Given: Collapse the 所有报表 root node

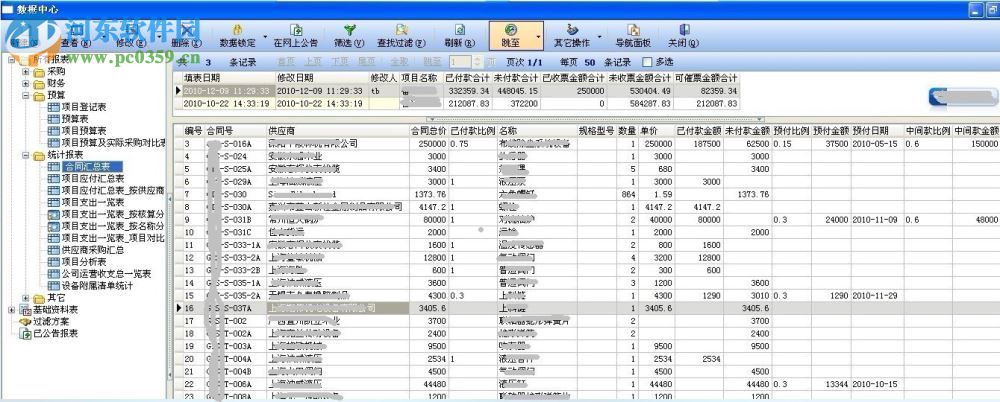Looking at the screenshot, I should [x=12, y=59].
